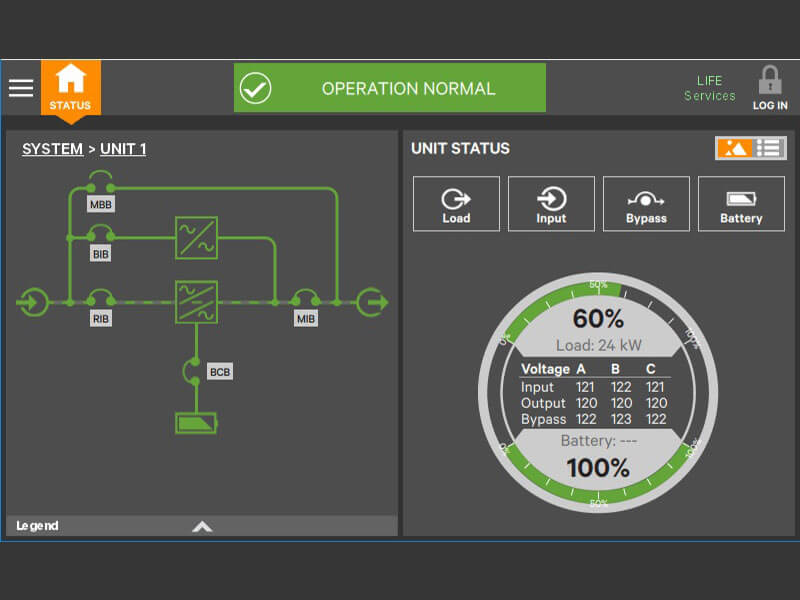Click the Operation Normal status banner
Screen dimensions: 800x600
pos(390,88)
